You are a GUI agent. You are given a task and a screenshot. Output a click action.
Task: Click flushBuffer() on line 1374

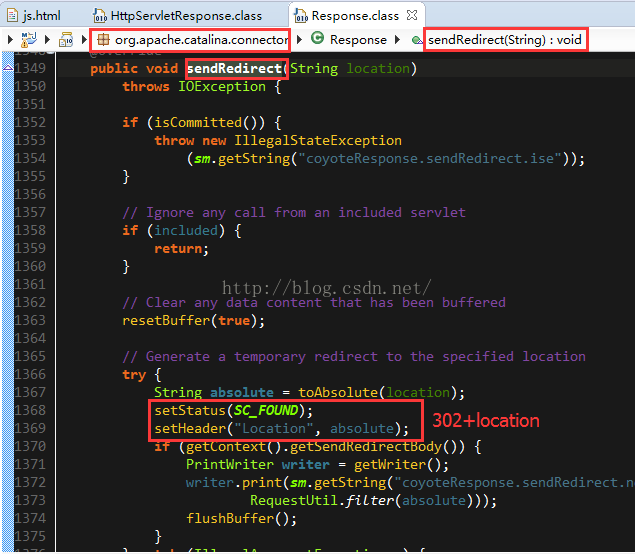pyautogui.click(x=237, y=518)
